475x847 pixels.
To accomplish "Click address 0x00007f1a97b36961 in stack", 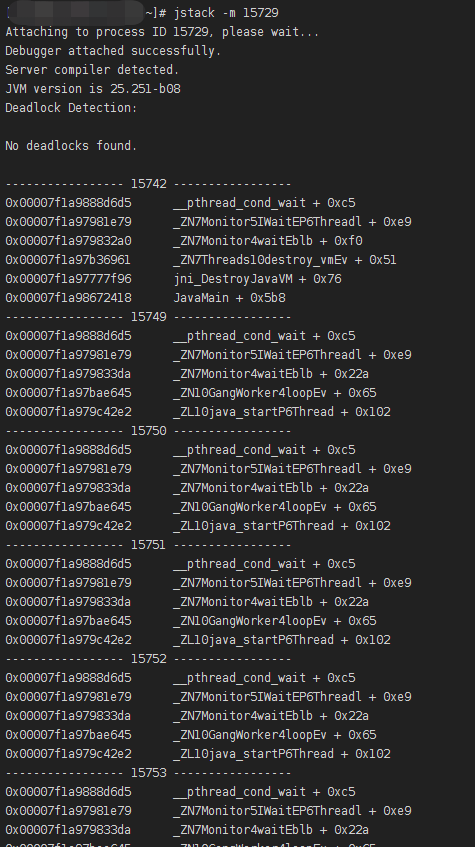I will pos(68,260).
